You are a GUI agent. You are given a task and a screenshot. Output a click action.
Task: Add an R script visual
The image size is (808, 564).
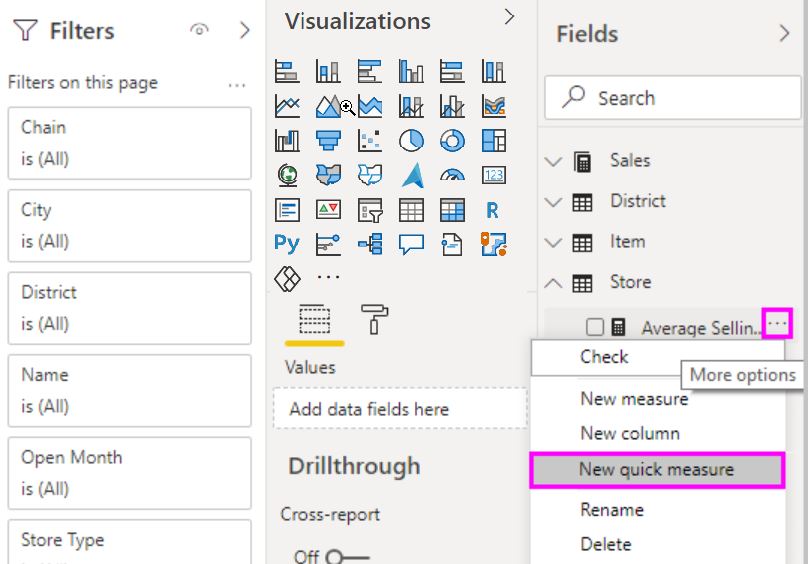[493, 209]
